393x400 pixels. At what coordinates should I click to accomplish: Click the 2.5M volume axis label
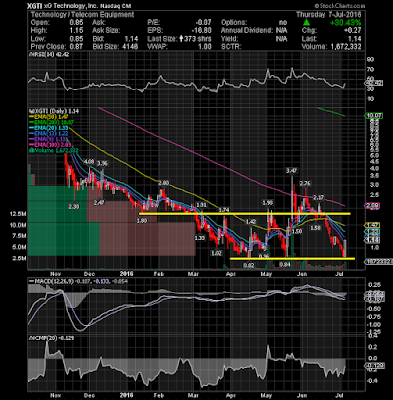click(20, 258)
